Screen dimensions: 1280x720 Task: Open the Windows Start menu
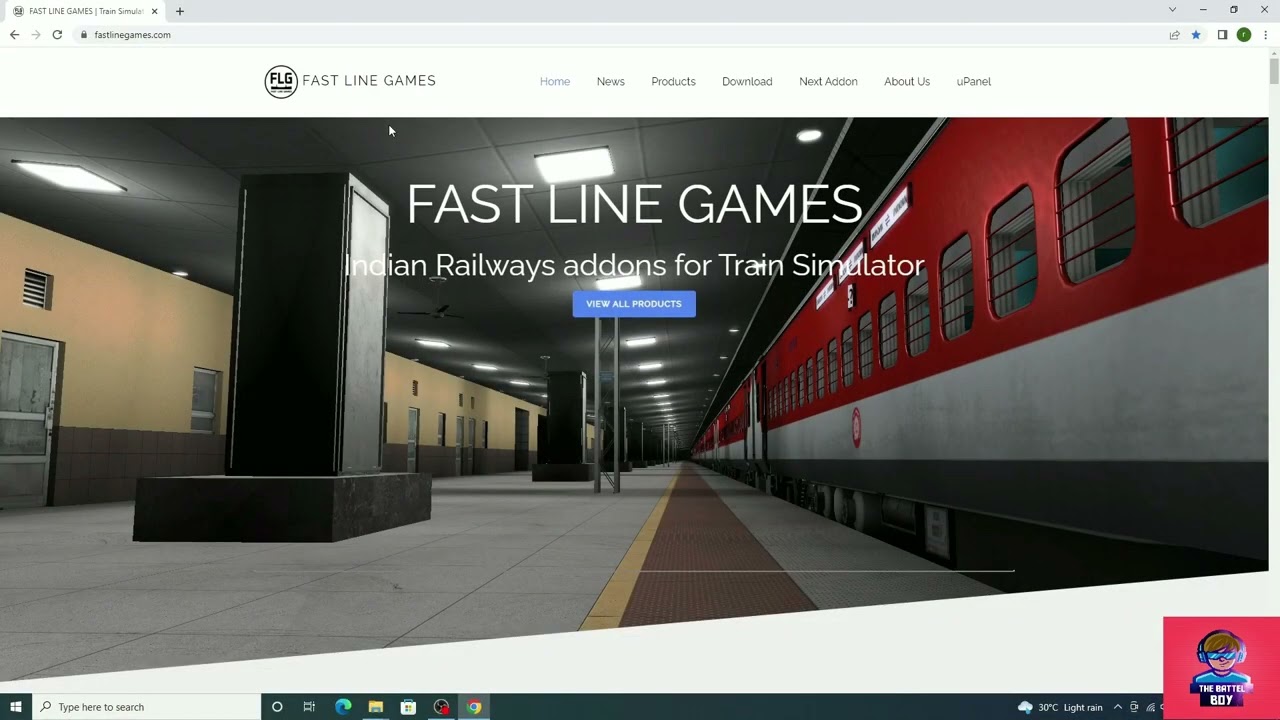tap(15, 707)
